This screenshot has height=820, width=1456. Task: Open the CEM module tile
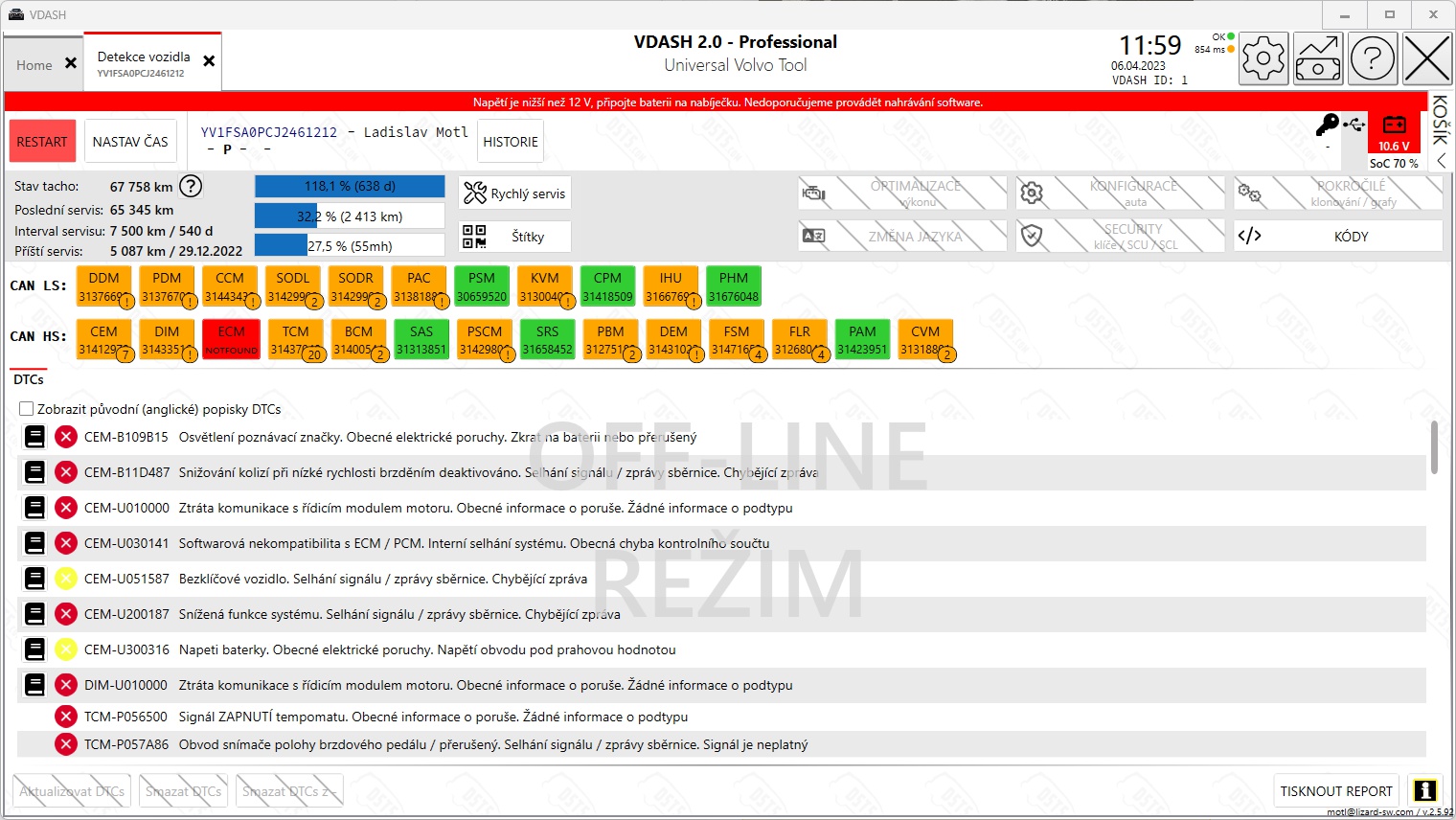103,340
